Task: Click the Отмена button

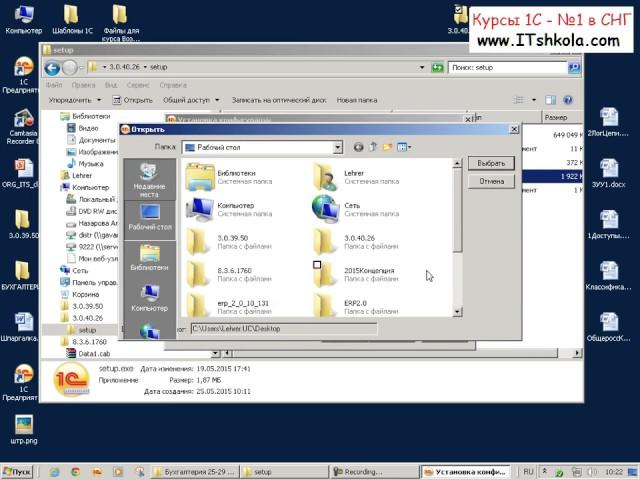Action: pos(491,181)
